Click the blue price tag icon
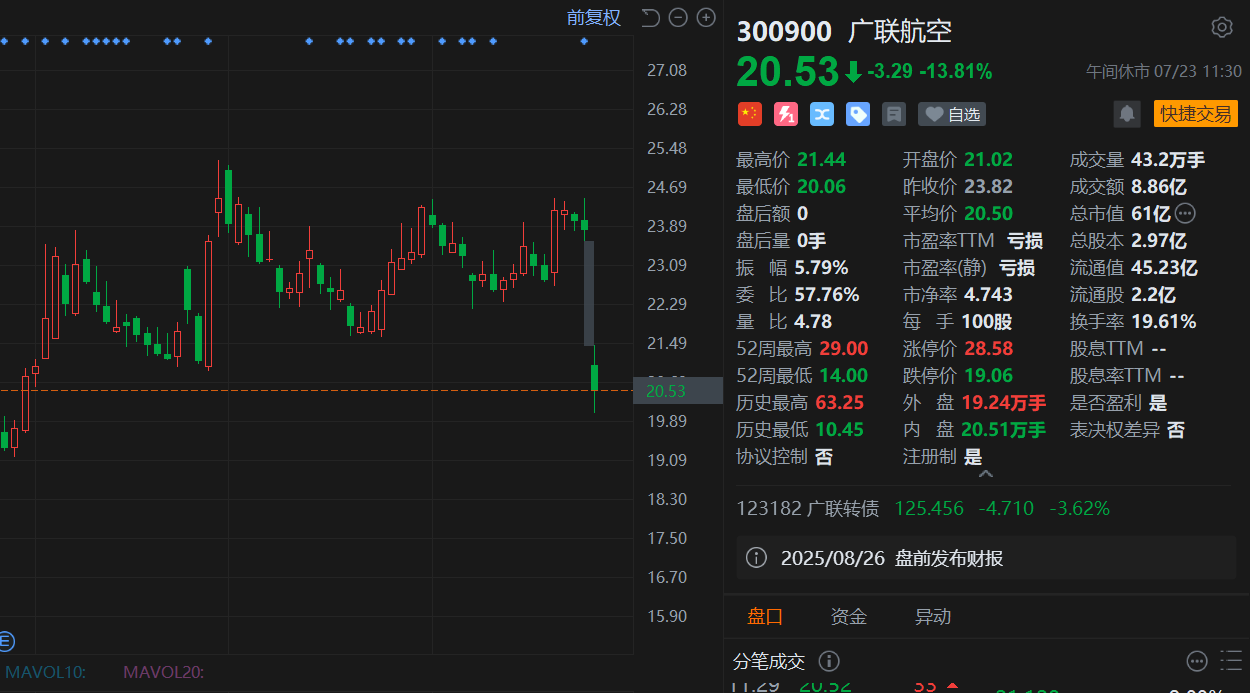 point(858,114)
